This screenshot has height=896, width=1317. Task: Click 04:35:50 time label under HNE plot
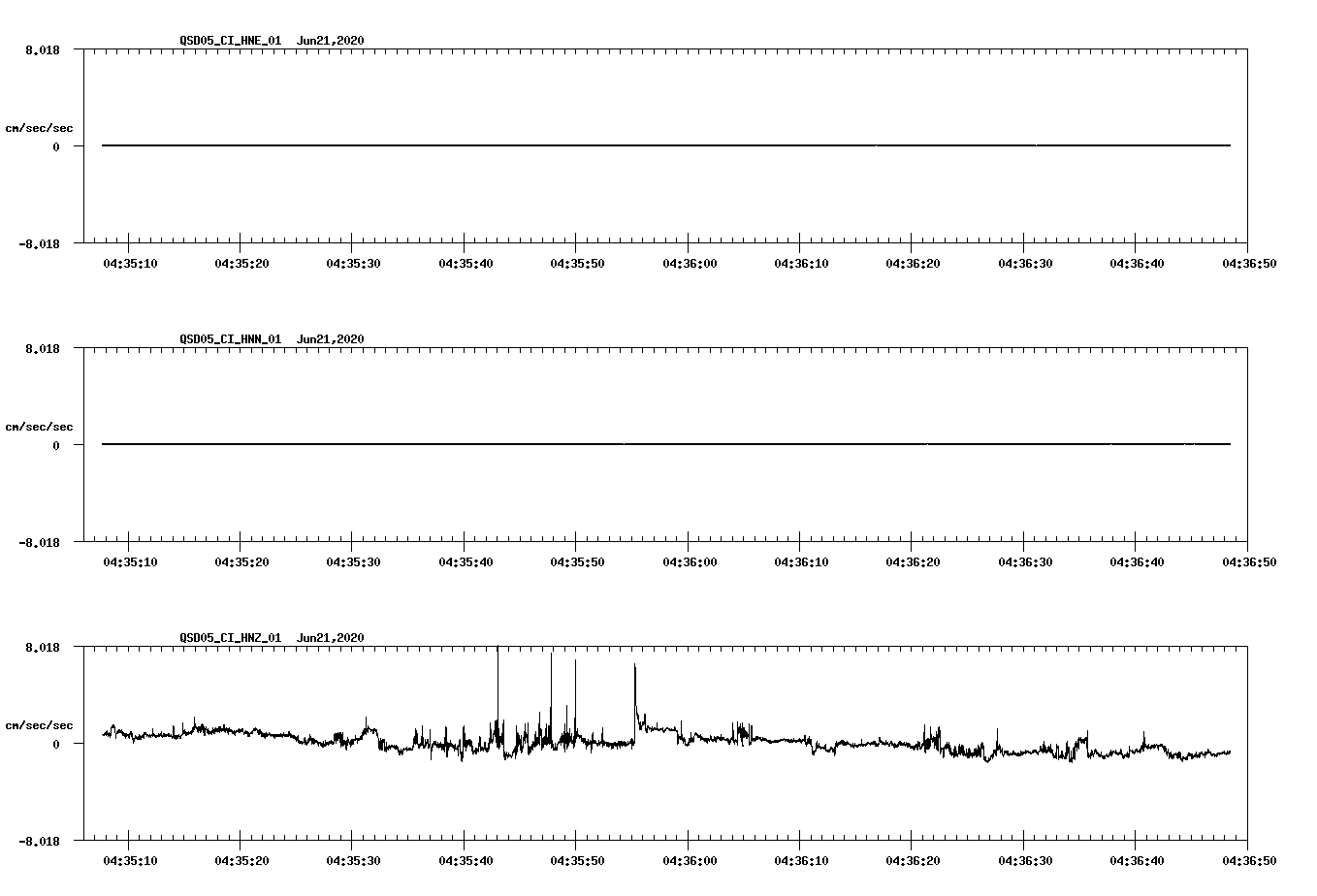pyautogui.click(x=577, y=264)
